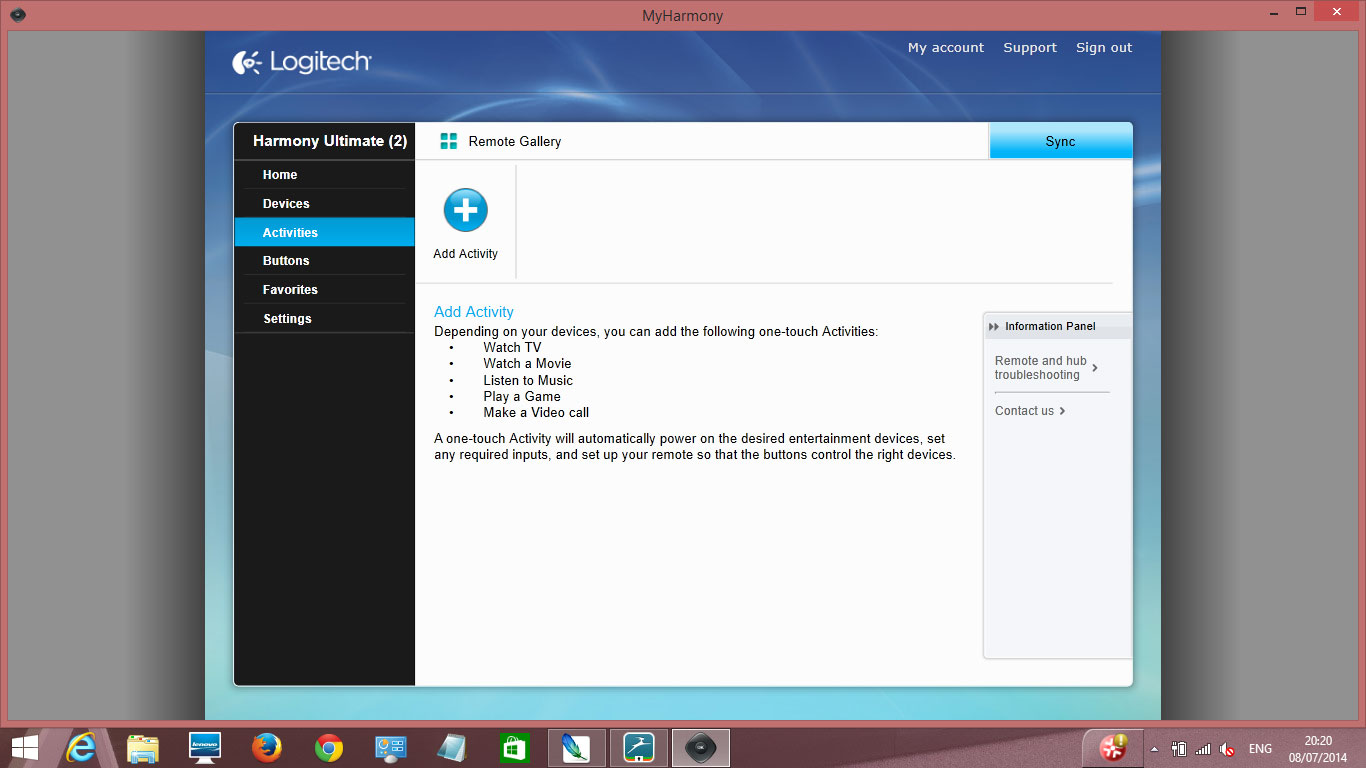The image size is (1366, 768).
Task: Click the MyHarmony title bar app icon
Action: point(17,15)
